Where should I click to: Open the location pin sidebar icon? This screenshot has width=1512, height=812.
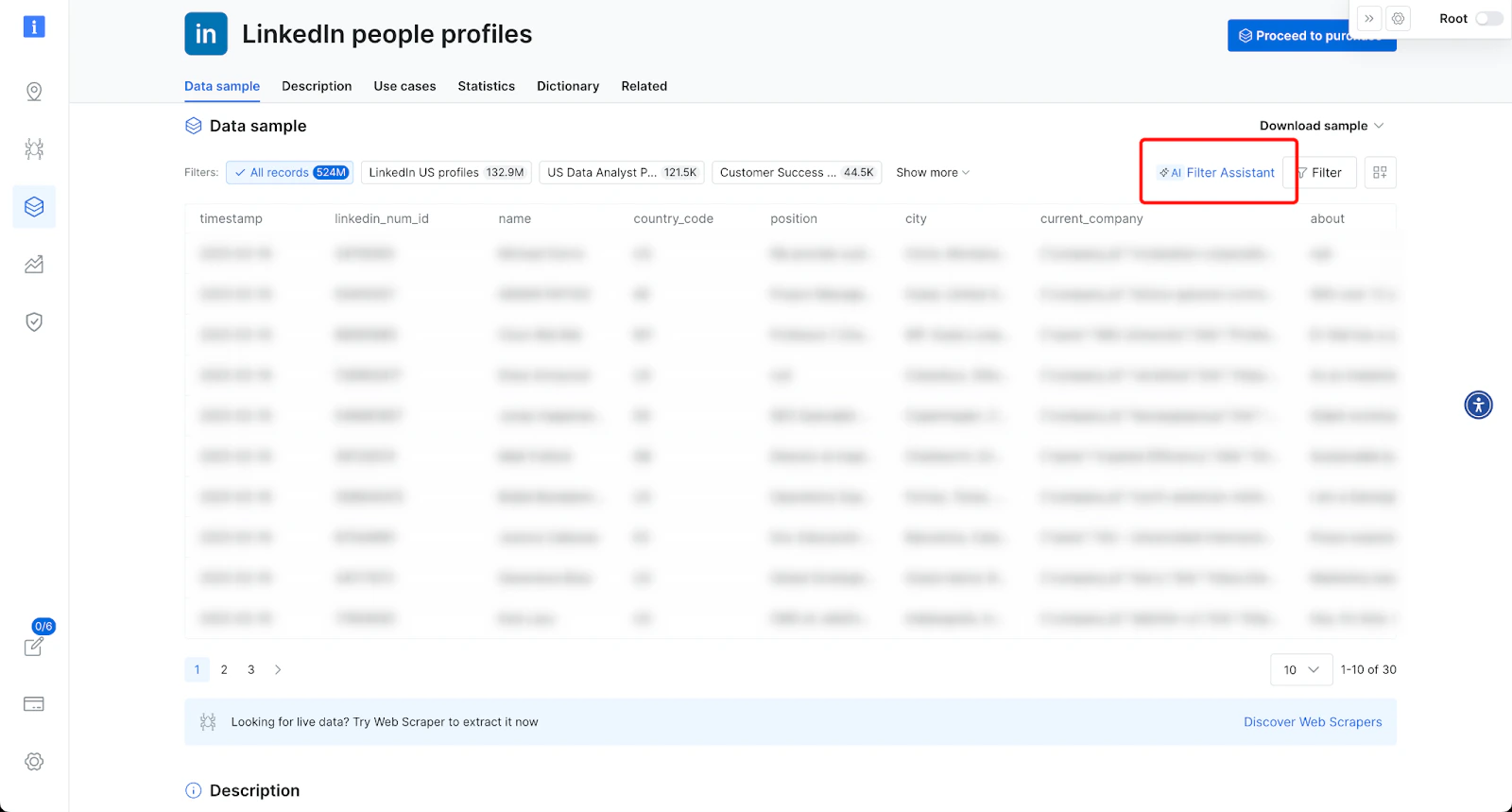(x=34, y=92)
